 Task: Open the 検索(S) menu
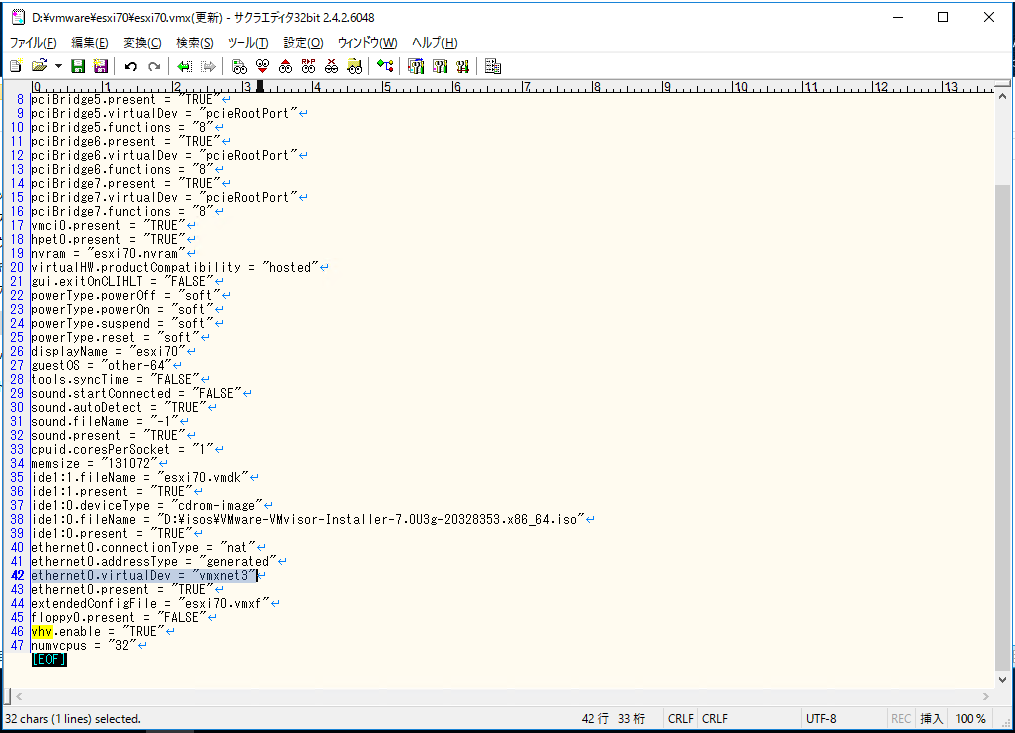(x=195, y=43)
